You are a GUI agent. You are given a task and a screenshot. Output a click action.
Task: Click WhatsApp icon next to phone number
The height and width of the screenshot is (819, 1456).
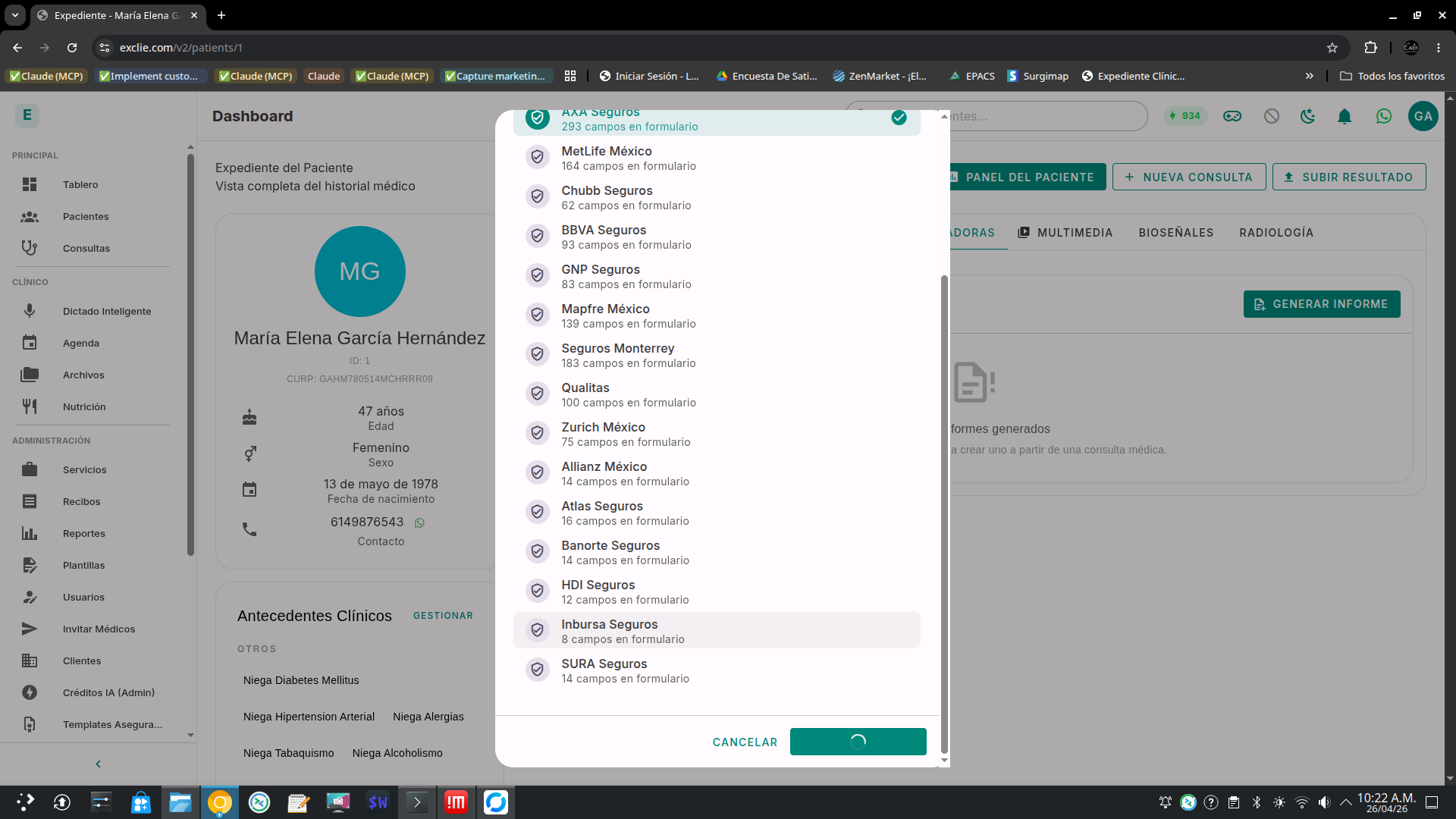(419, 522)
